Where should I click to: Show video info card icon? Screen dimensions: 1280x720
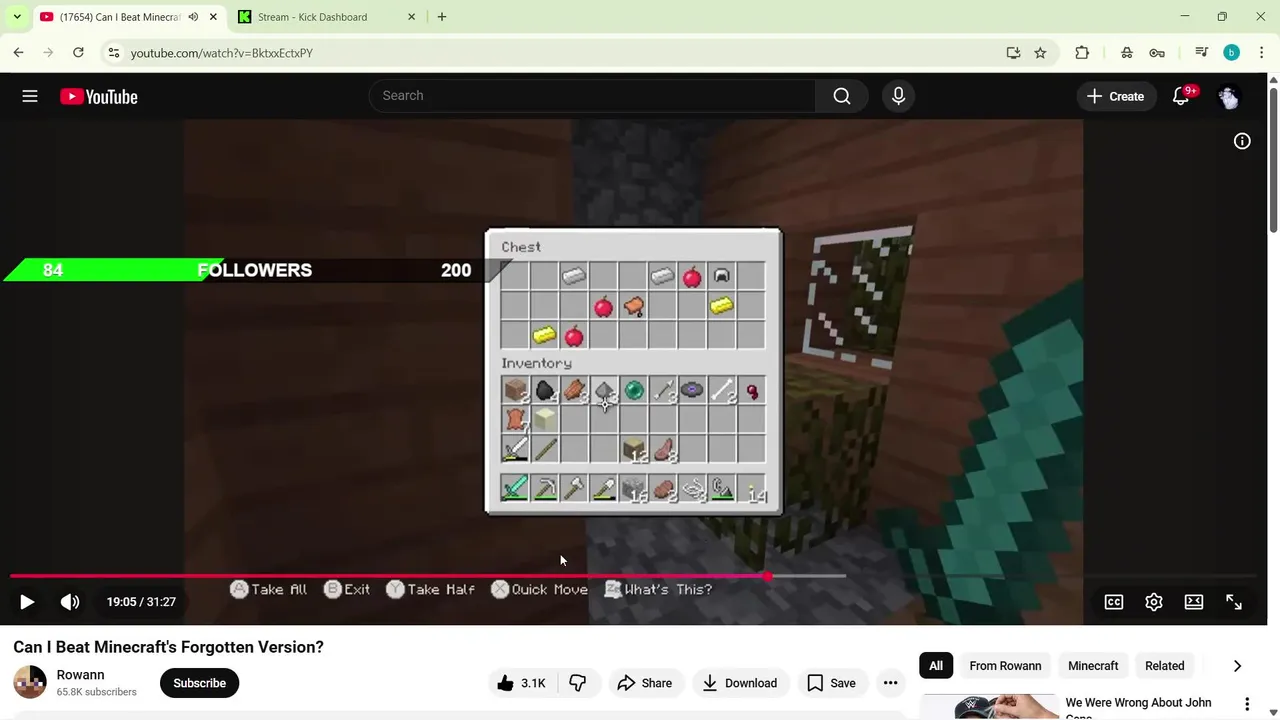click(1242, 142)
